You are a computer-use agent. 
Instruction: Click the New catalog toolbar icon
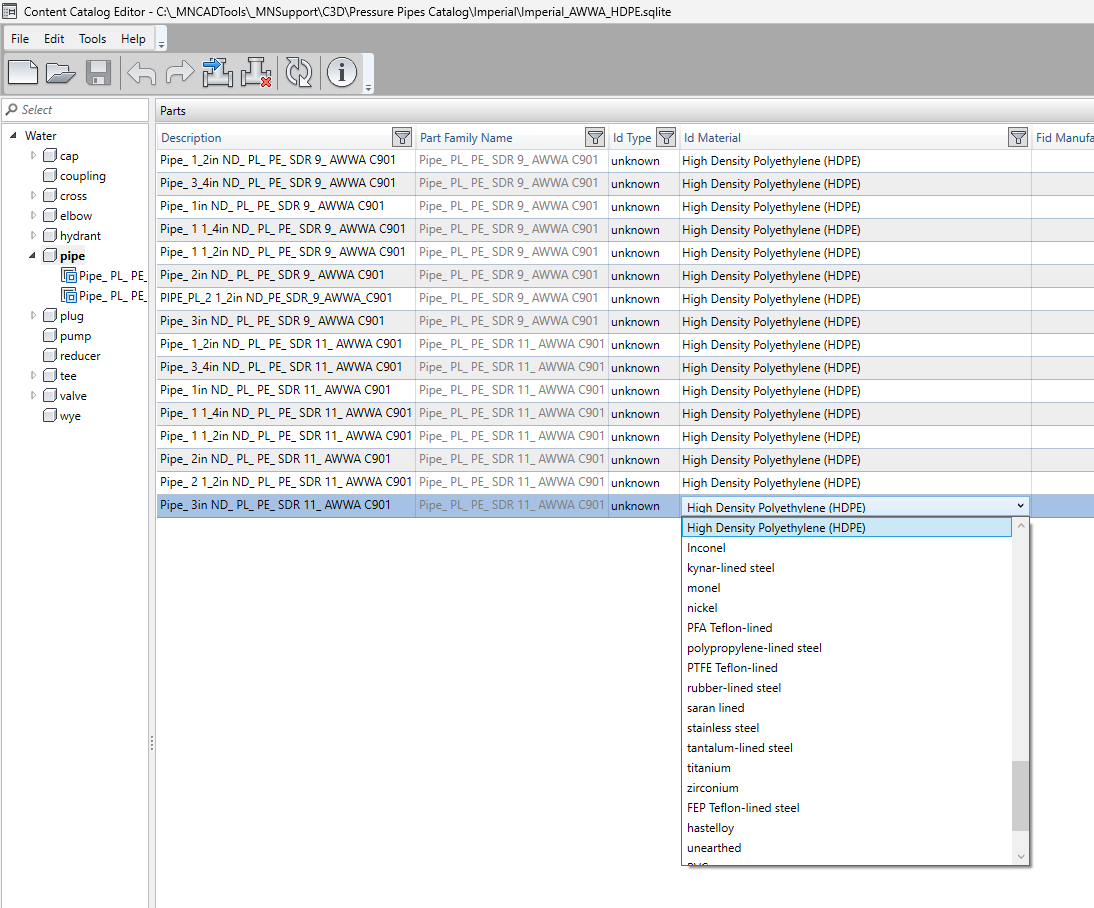click(x=23, y=73)
